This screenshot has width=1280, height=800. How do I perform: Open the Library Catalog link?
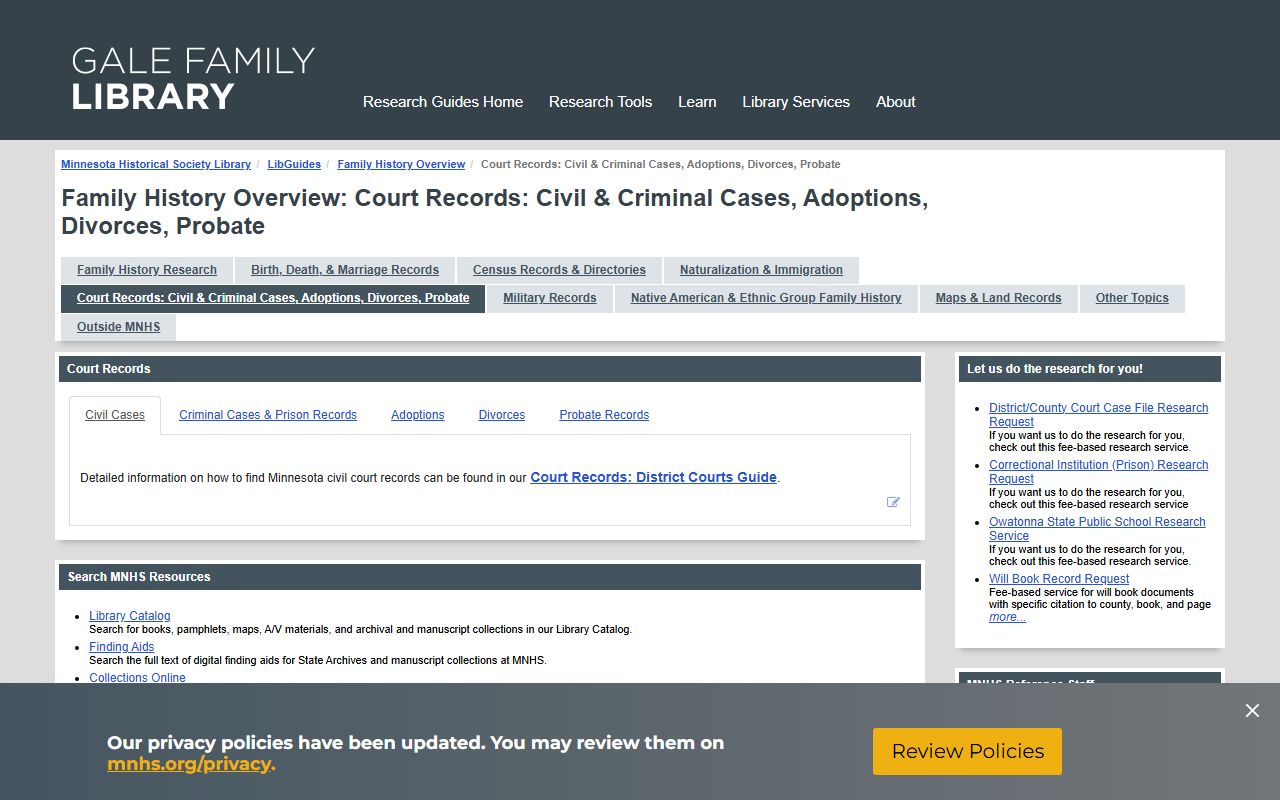coord(130,616)
